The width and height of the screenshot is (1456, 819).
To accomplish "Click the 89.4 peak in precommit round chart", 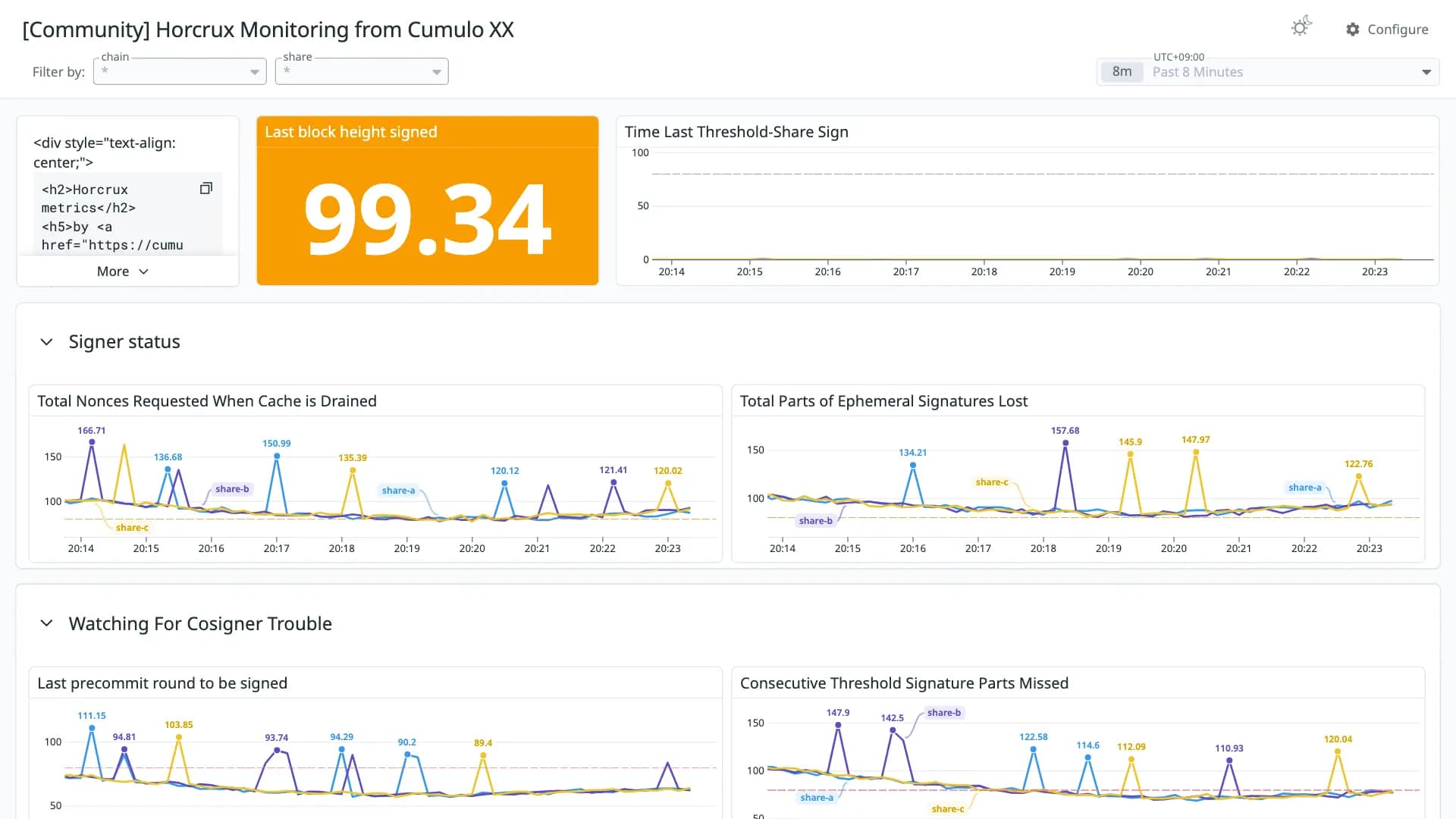I will pos(483,755).
